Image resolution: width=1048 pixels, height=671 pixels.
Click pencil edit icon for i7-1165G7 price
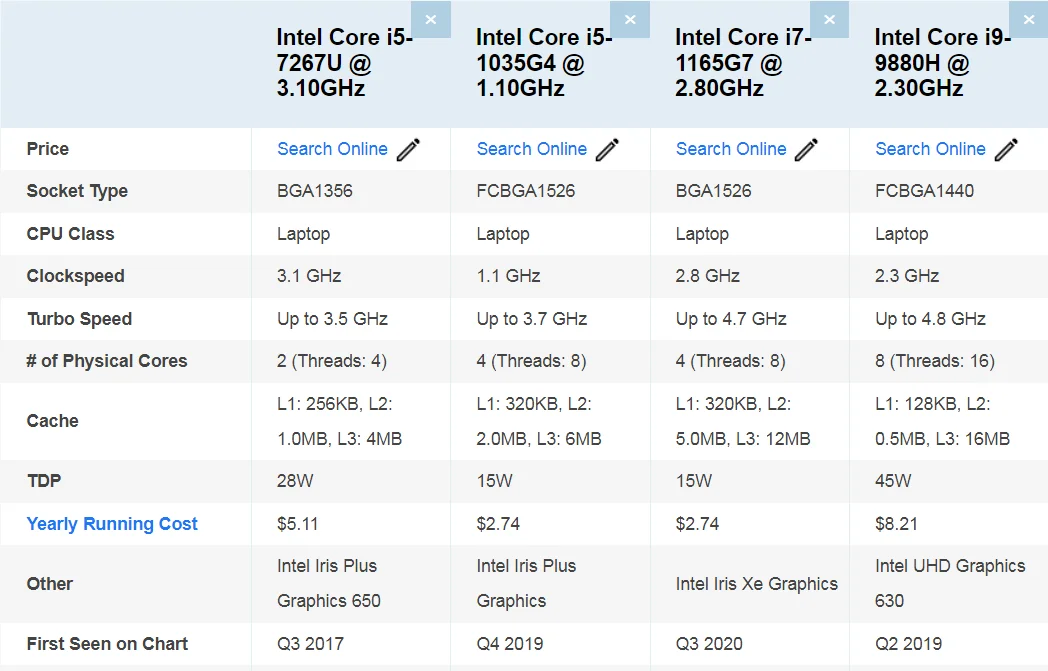(807, 150)
